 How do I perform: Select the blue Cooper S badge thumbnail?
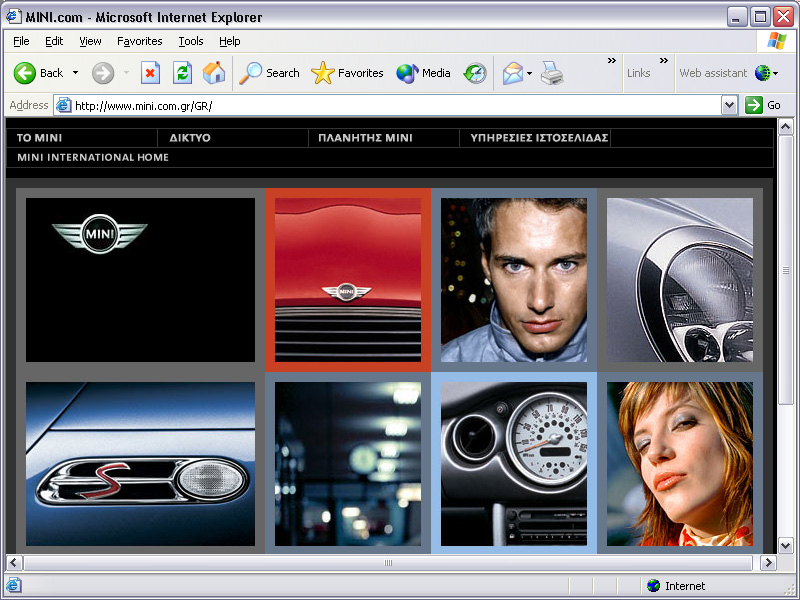pos(140,464)
